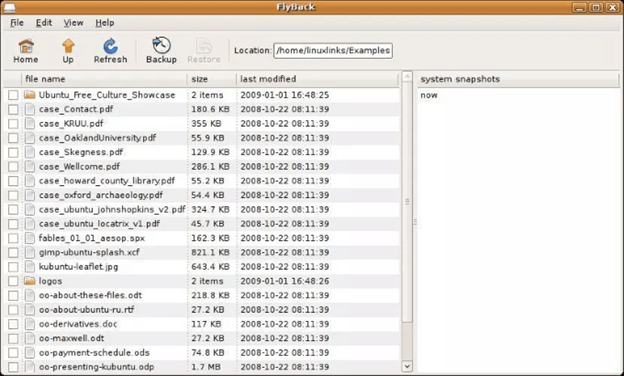624x376 pixels.
Task: Click file icon of oo-about-ubuntu-ru.rtf
Action: (29, 310)
